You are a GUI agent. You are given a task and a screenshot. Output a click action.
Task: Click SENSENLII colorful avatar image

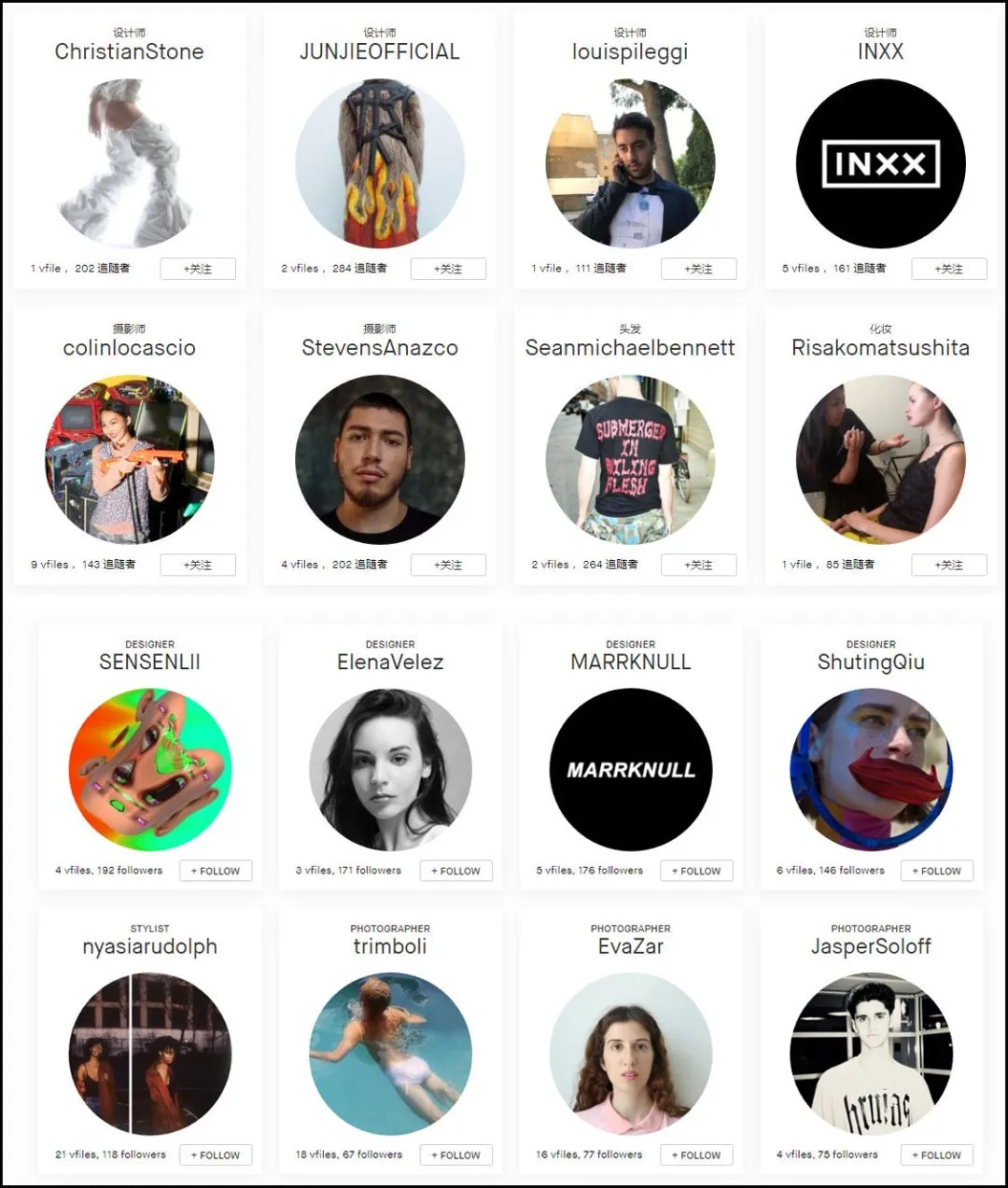pyautogui.click(x=149, y=770)
